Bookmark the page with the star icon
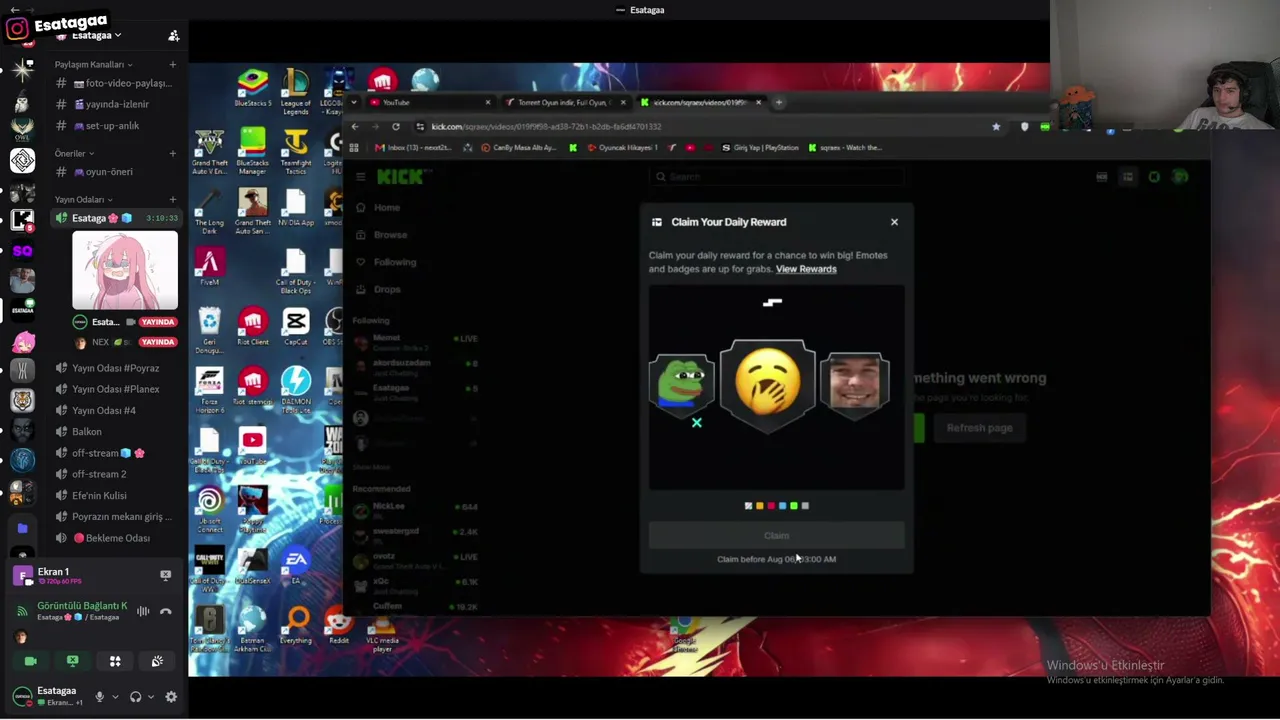Image resolution: width=1280 pixels, height=720 pixels. 996,127
